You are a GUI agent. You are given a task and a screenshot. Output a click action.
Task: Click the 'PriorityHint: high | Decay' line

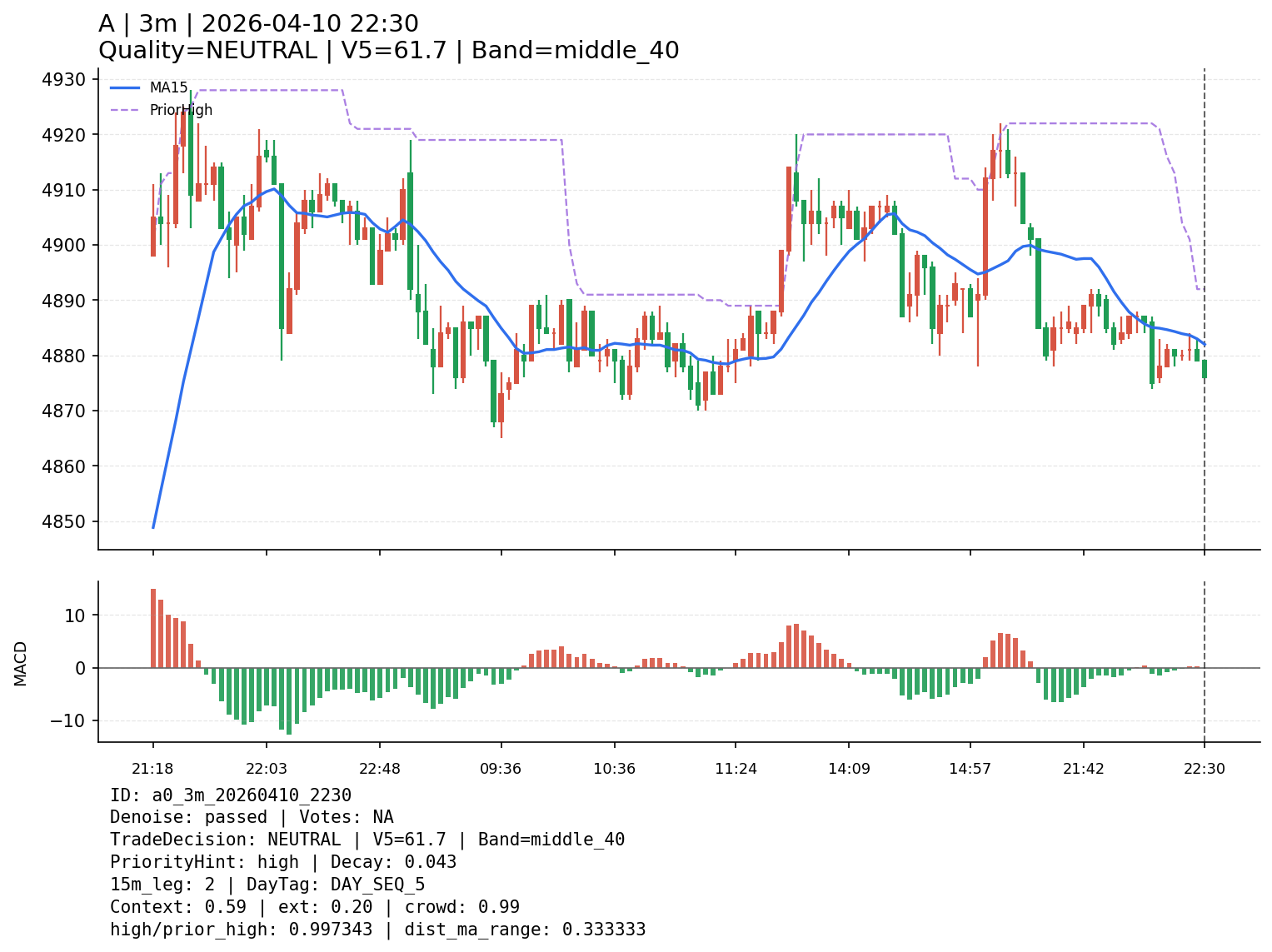[x=283, y=863]
